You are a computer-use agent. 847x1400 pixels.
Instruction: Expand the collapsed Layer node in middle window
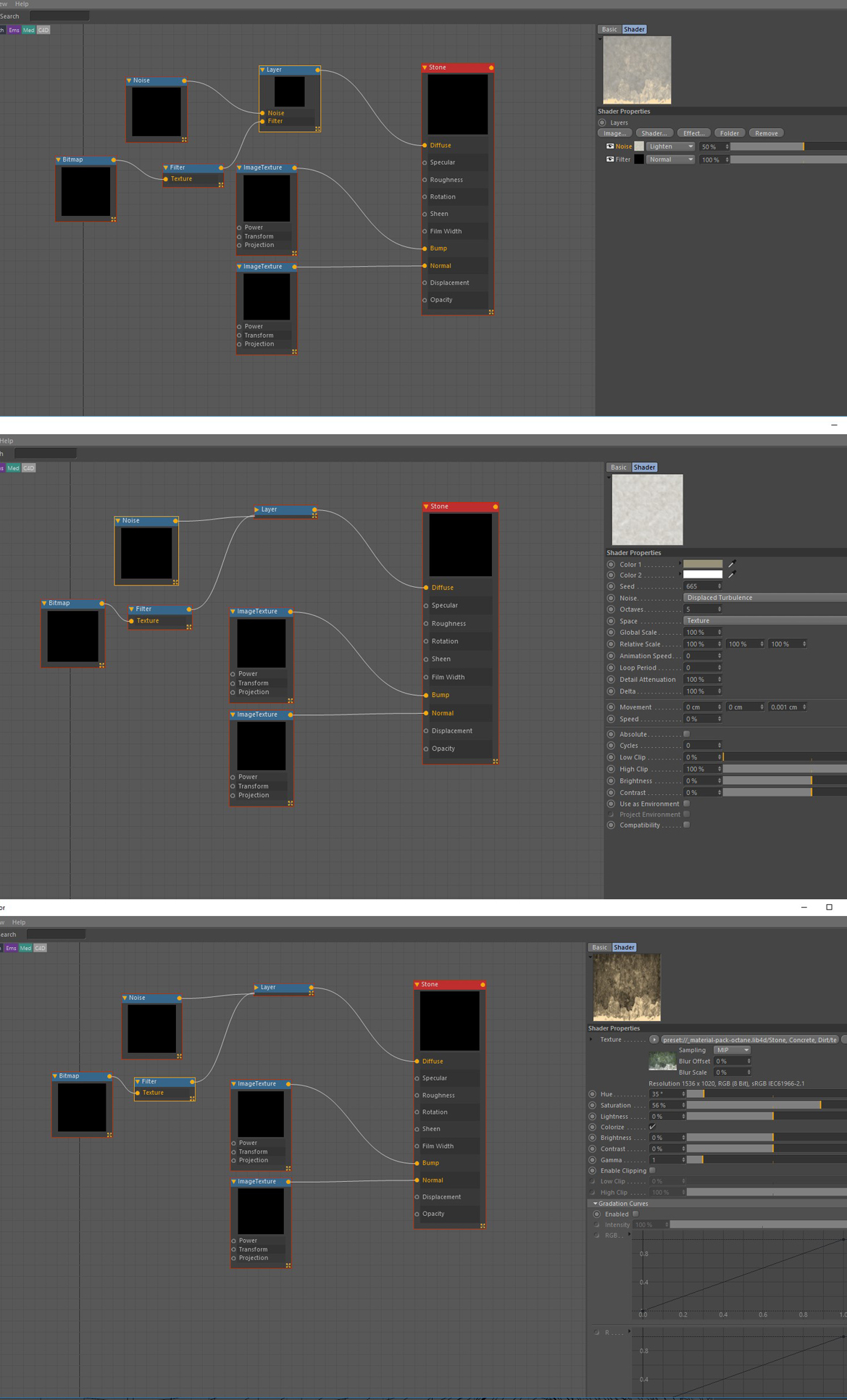256,509
